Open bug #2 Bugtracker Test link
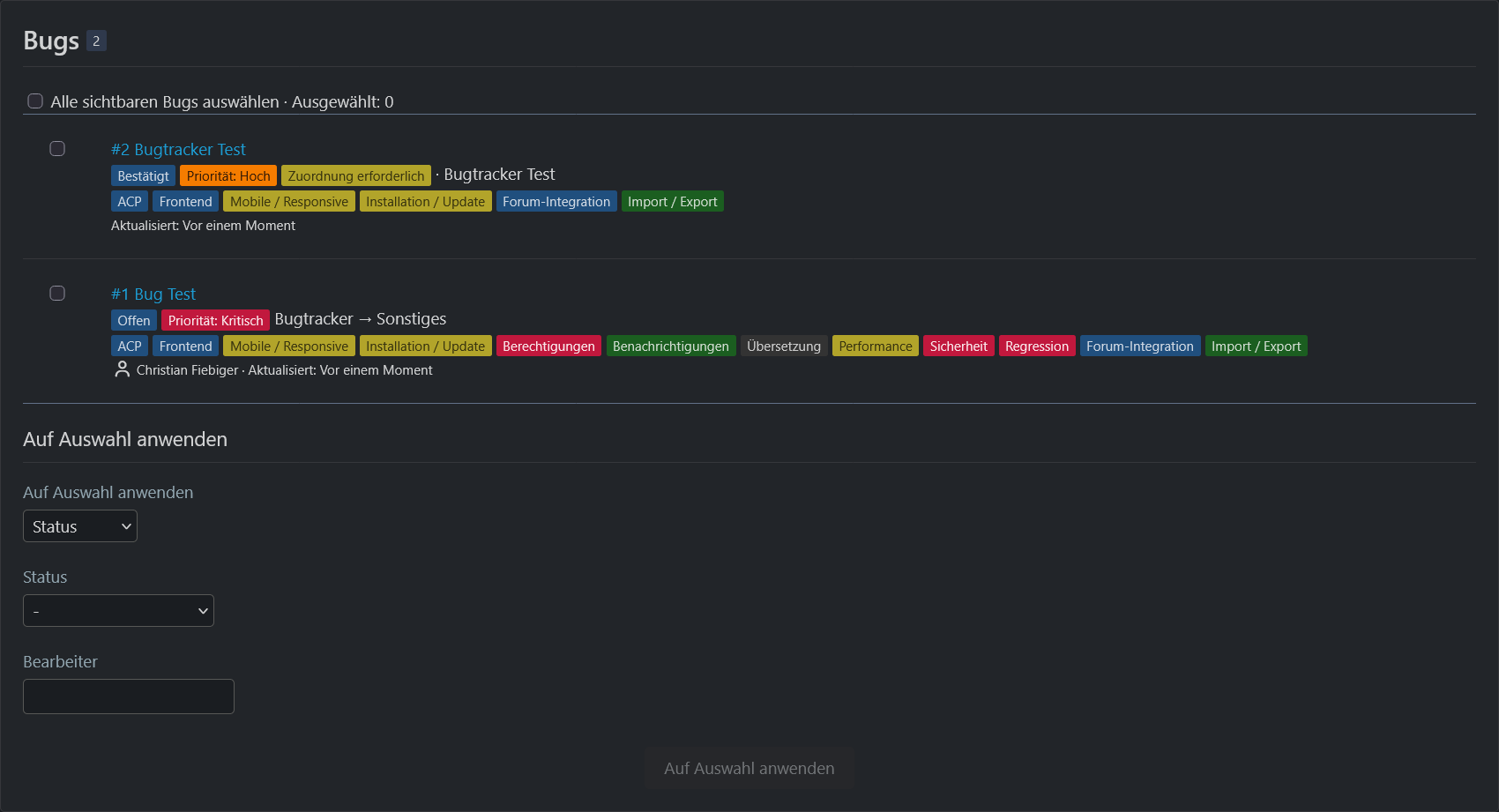 click(x=178, y=149)
